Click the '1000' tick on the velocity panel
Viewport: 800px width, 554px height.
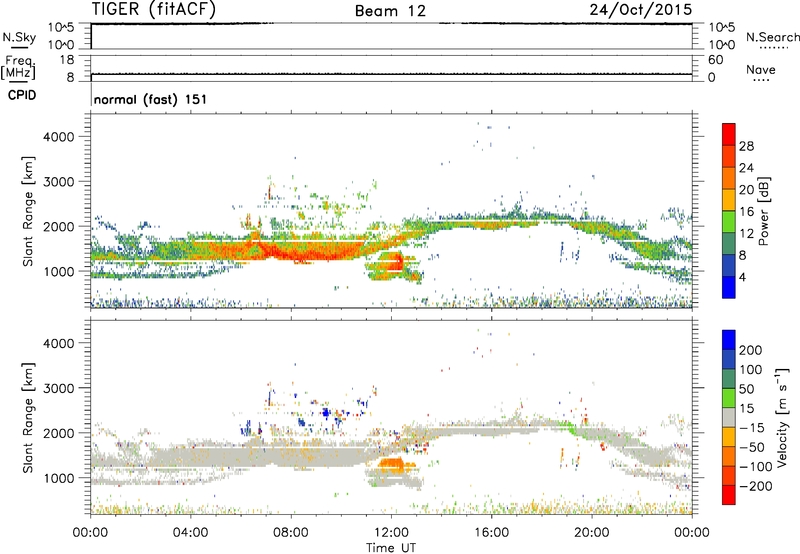coord(59,478)
